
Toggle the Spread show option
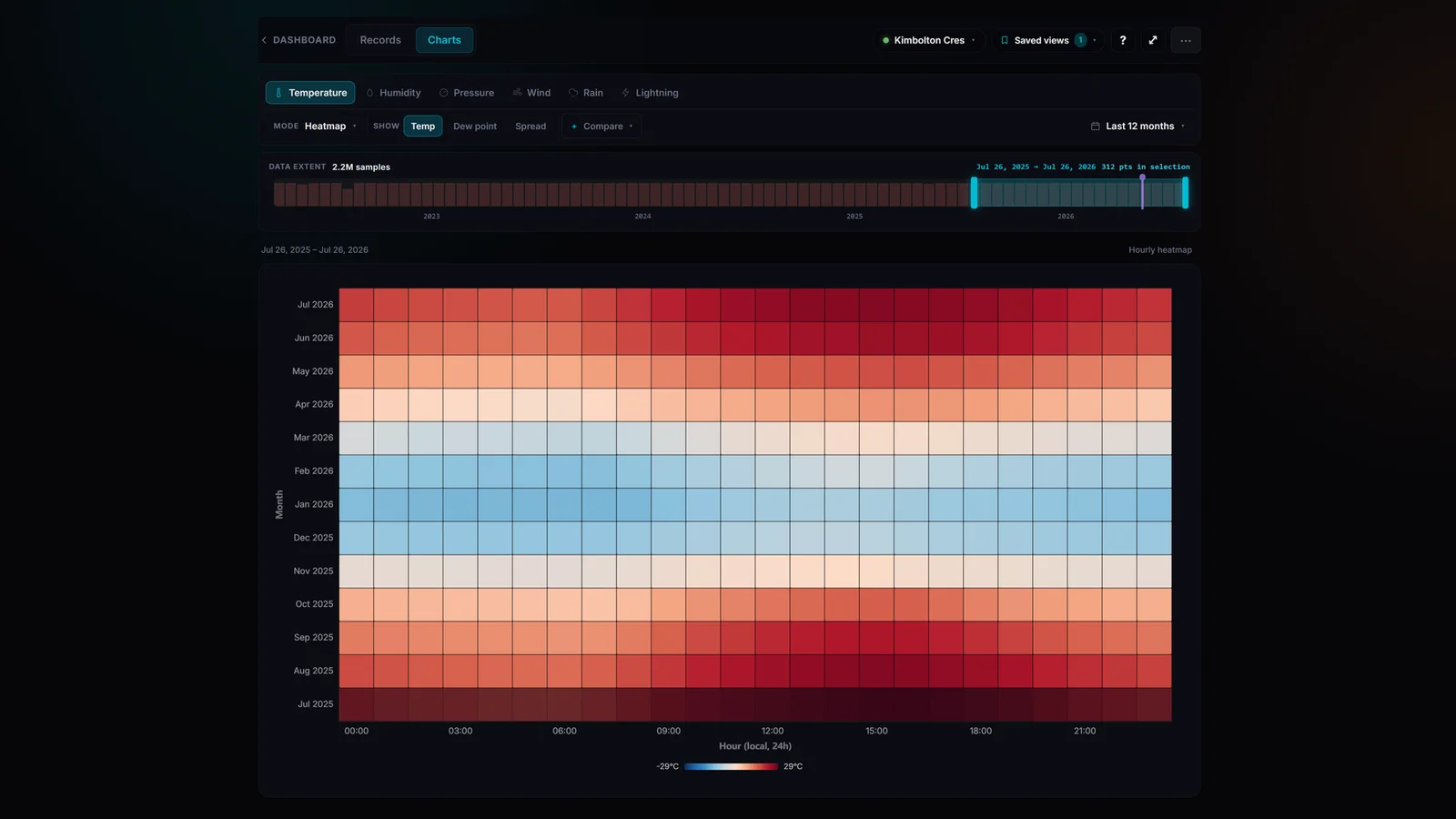[x=531, y=126]
